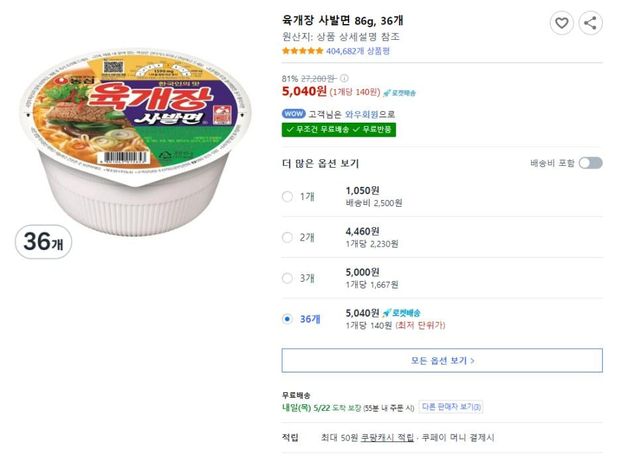
Task: Open 다른 판매자 보기 sellers list
Action: 451,407
